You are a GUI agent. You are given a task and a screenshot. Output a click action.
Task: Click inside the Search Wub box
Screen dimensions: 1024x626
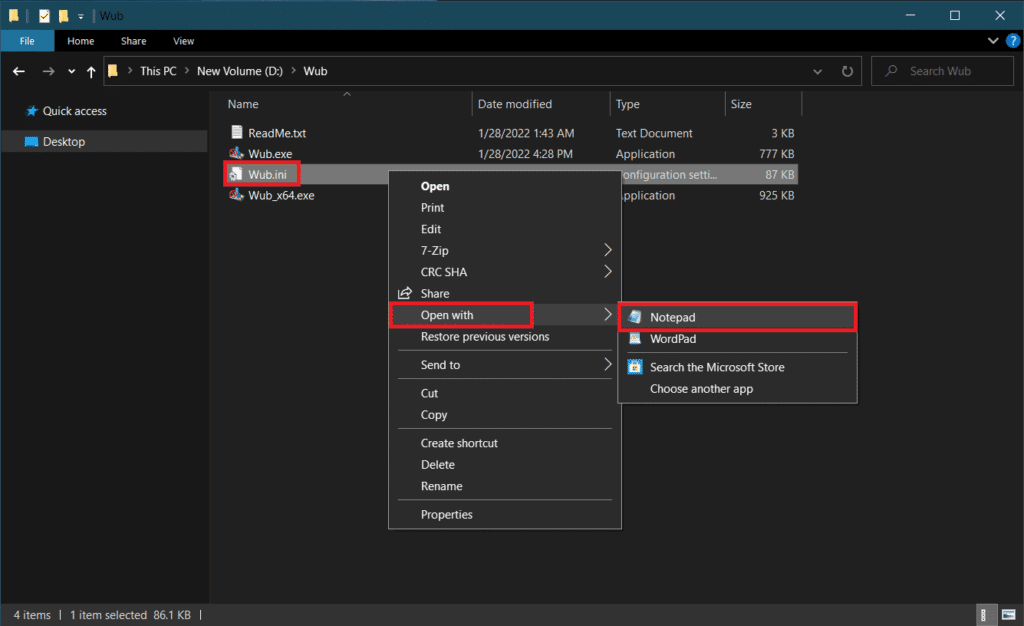point(941,71)
